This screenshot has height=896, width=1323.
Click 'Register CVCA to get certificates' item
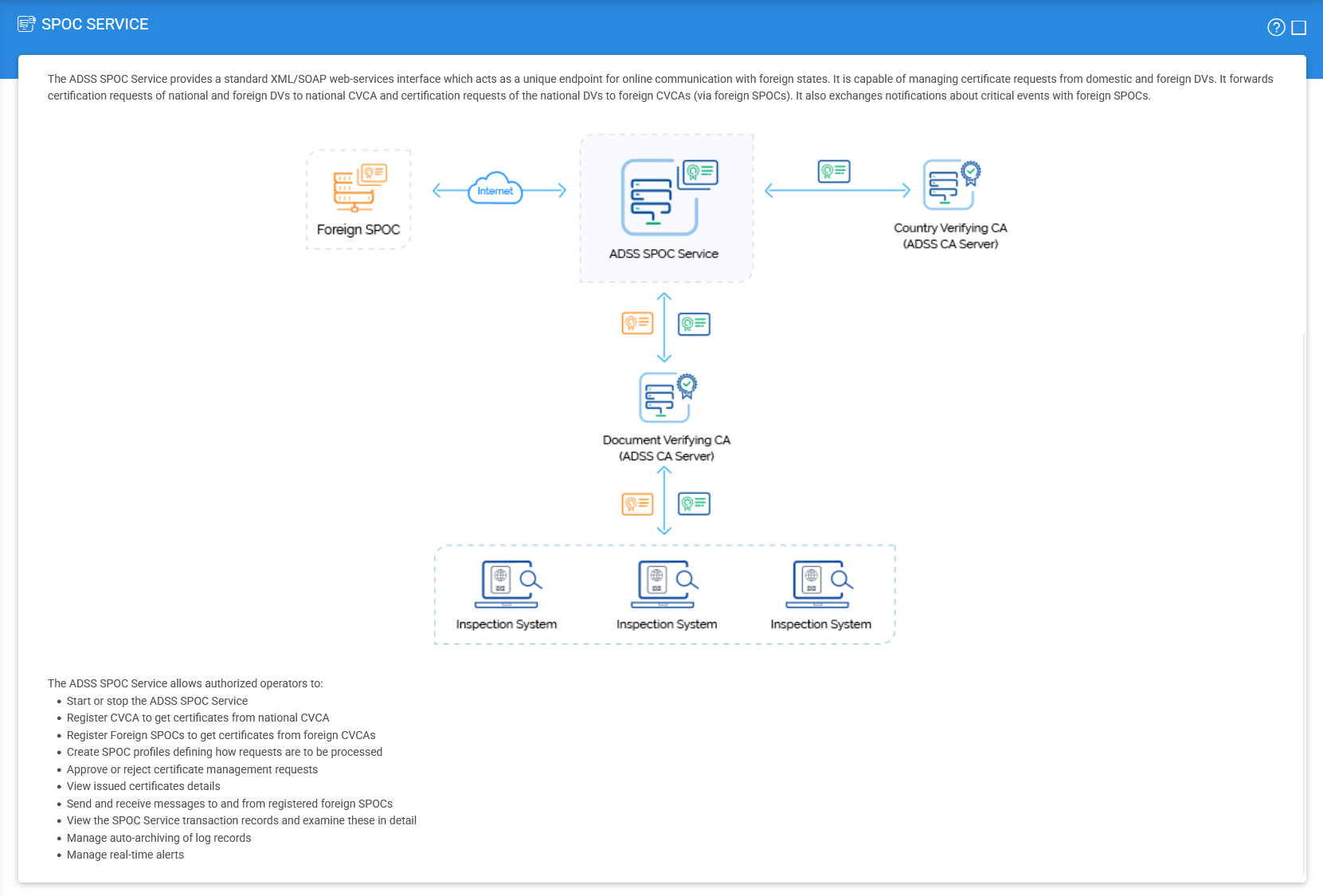pos(198,718)
